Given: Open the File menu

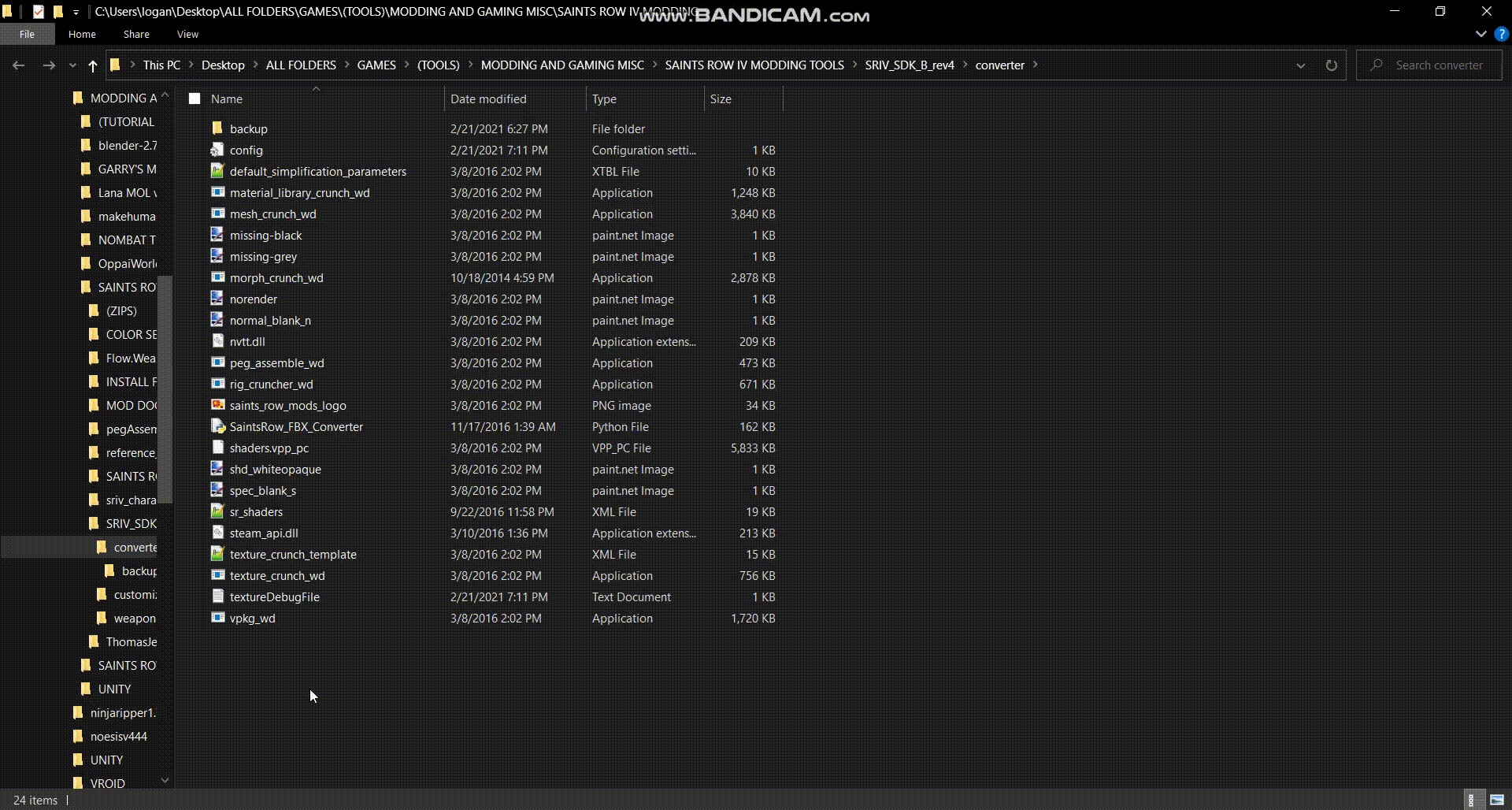Looking at the screenshot, I should [27, 34].
